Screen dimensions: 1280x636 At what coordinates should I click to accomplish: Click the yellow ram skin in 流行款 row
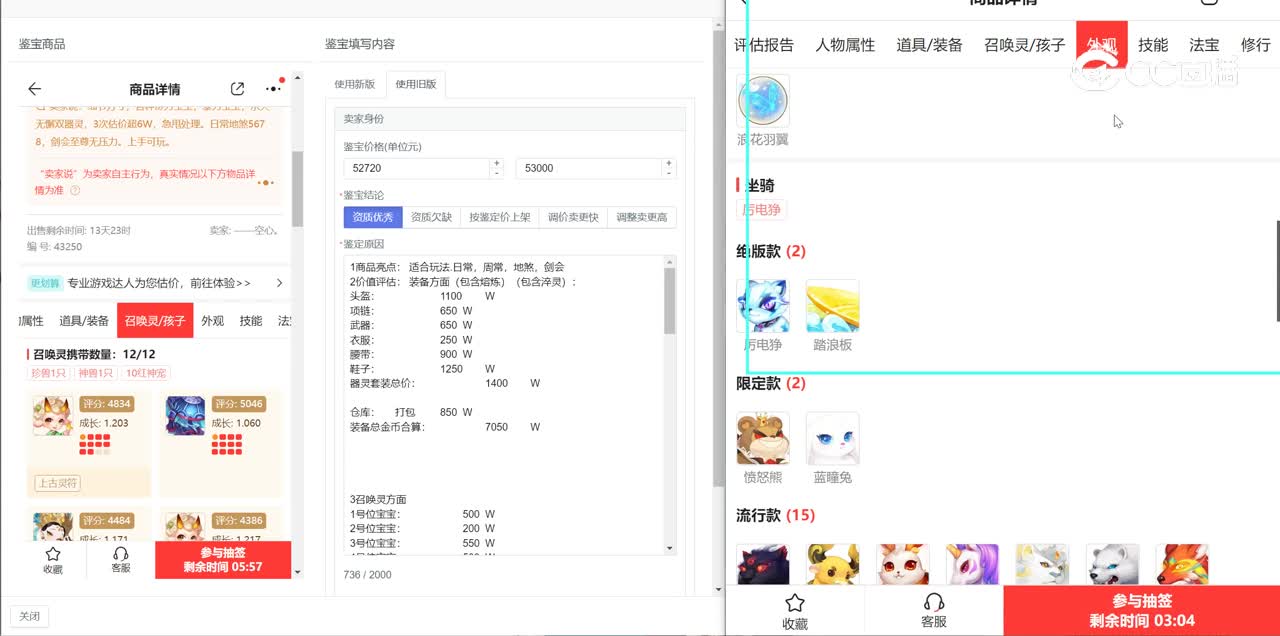(x=833, y=565)
